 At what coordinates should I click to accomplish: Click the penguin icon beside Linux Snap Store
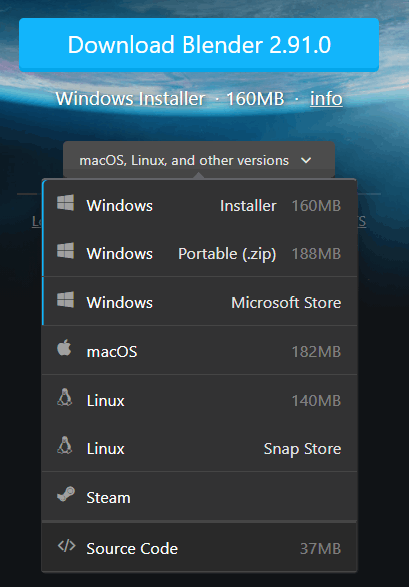coord(65,445)
